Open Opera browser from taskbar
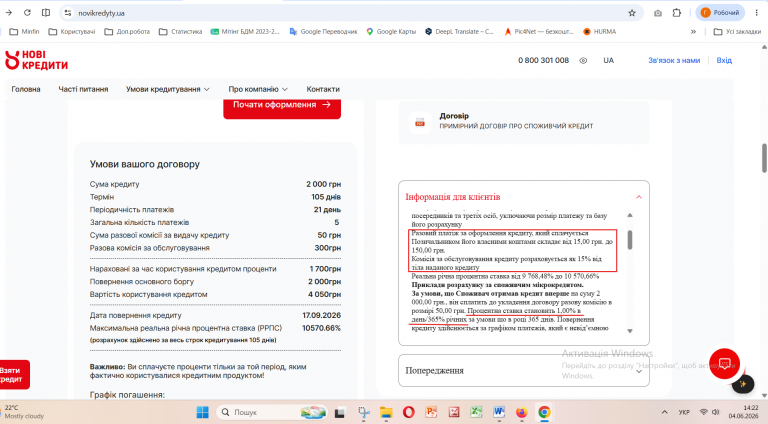The image size is (768, 424). tap(408, 412)
